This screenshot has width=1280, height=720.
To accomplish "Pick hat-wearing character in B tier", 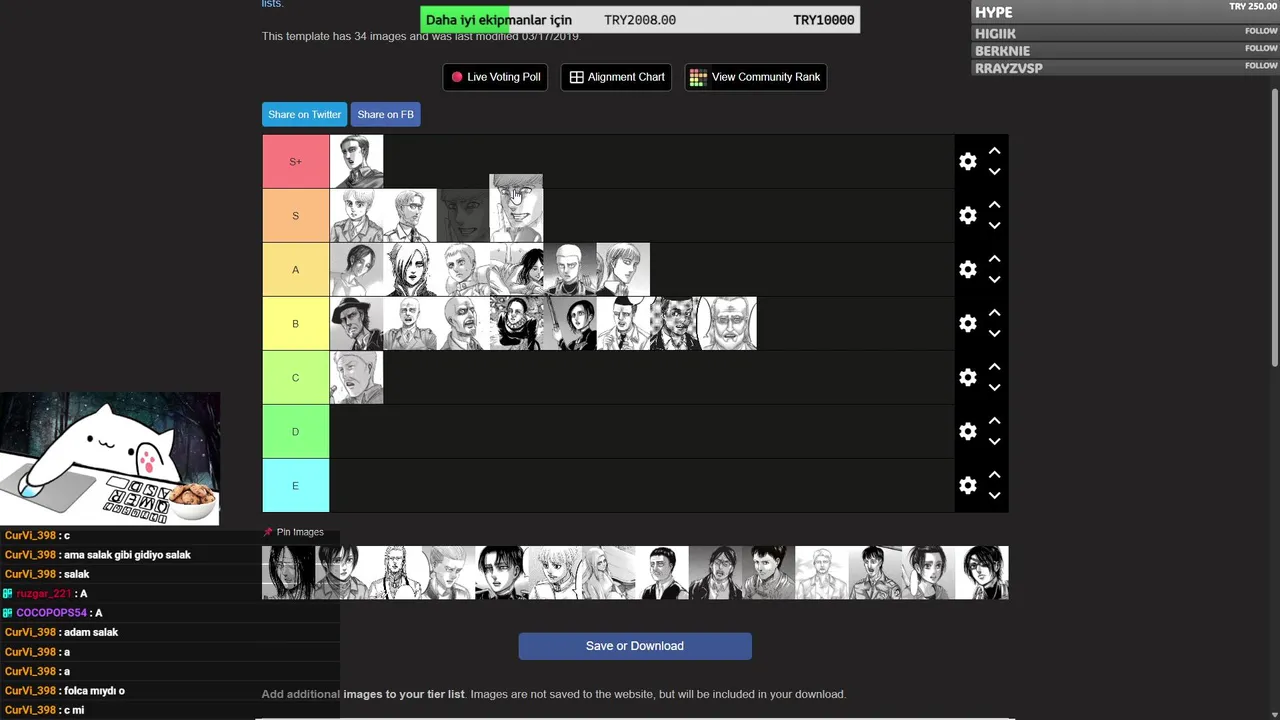I will (356, 323).
